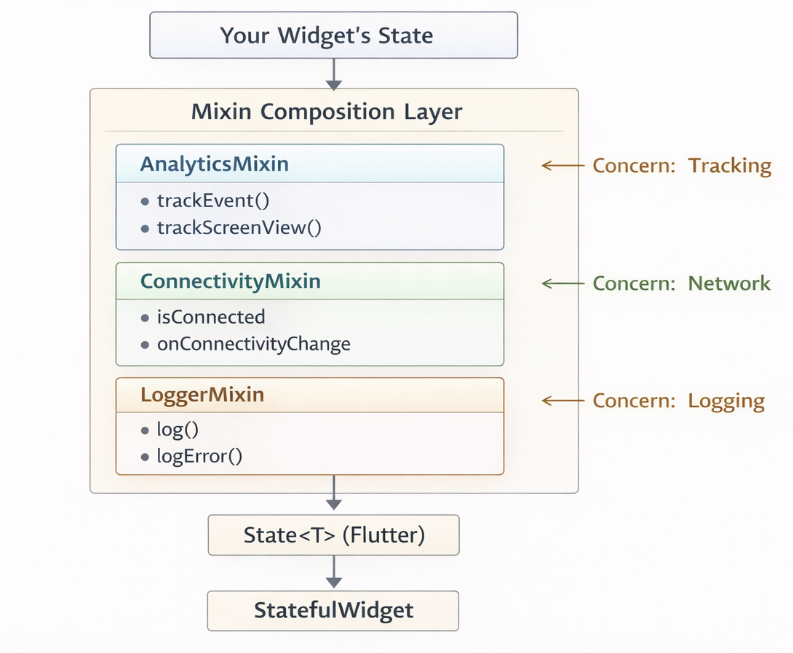Click the "Your Widget's State" box
793x653 pixels.
click(x=333, y=36)
